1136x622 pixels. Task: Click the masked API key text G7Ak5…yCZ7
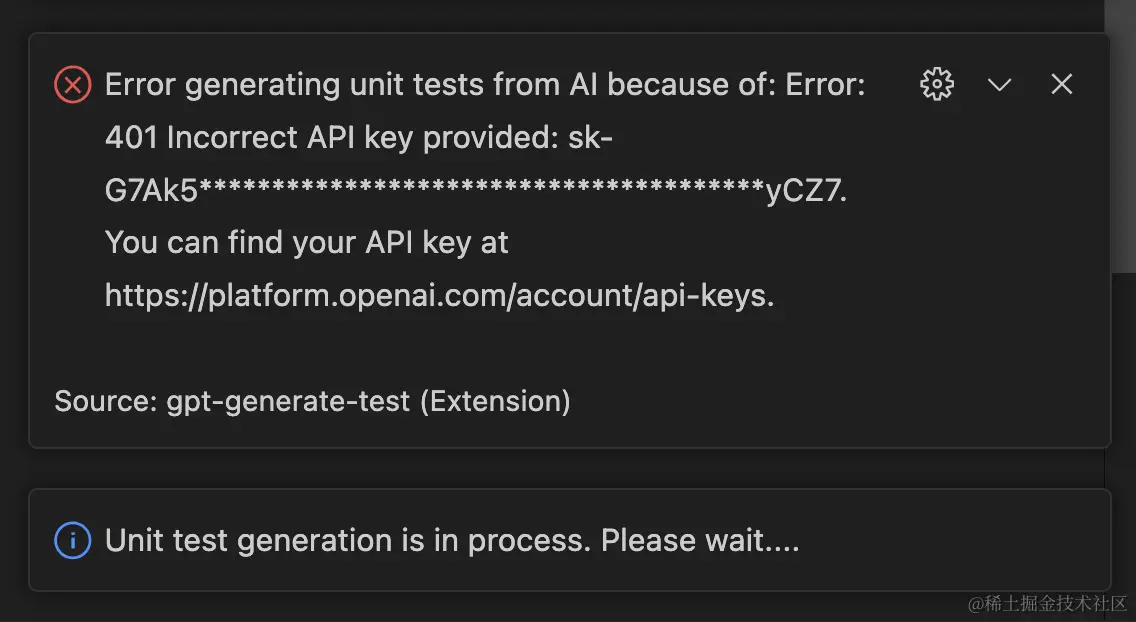click(475, 190)
